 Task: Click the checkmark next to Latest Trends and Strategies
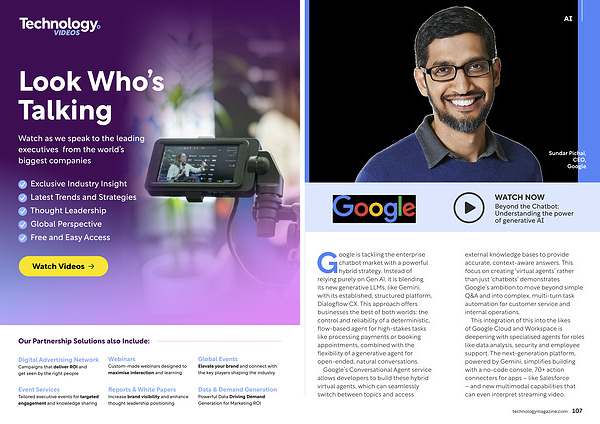pyautogui.click(x=23, y=198)
